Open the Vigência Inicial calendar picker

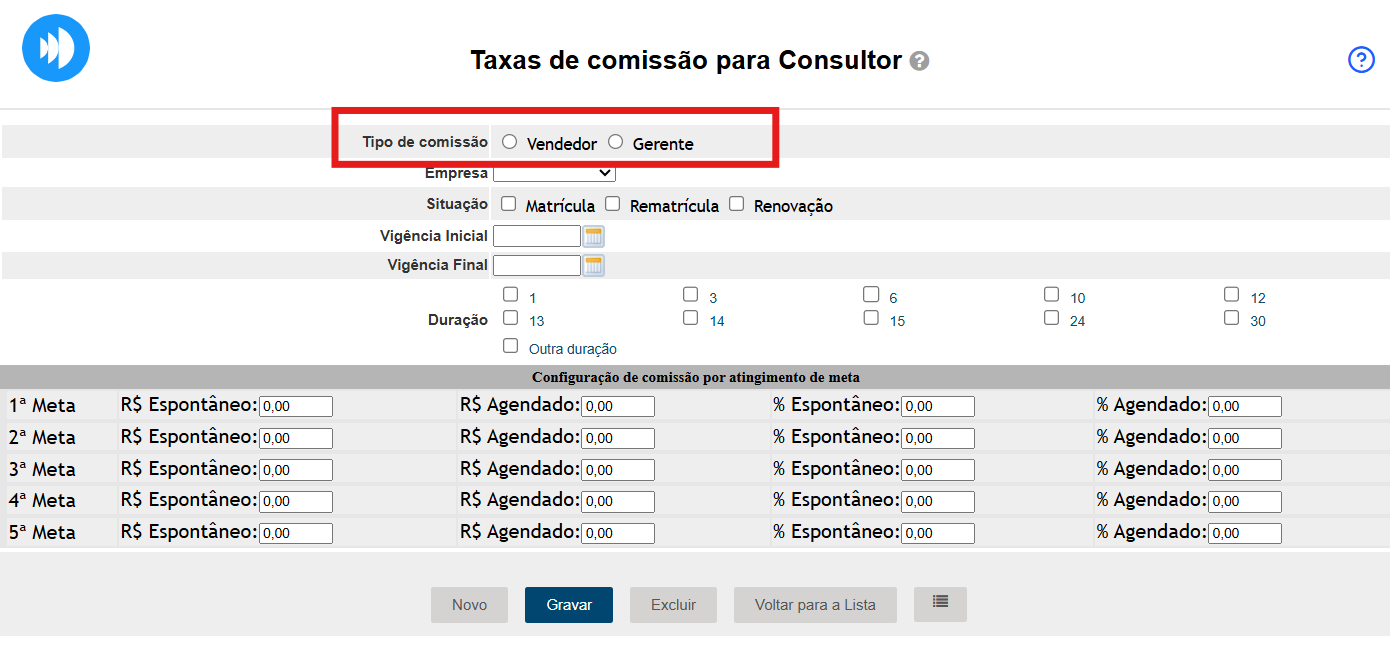[594, 237]
